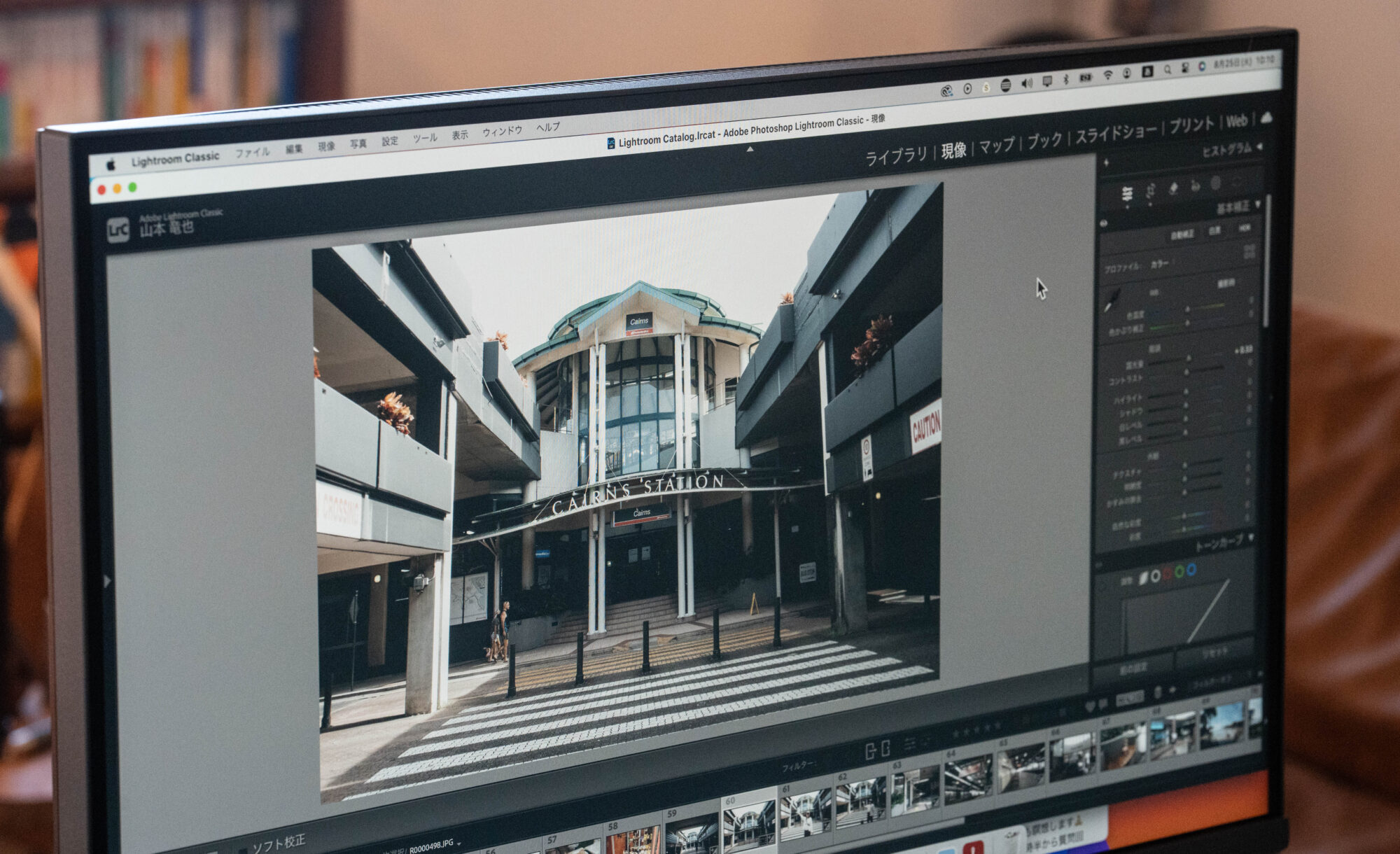This screenshot has width=1400, height=854.
Task: Click the Lightroom Classic LrC identity logo
Action: [x=118, y=230]
